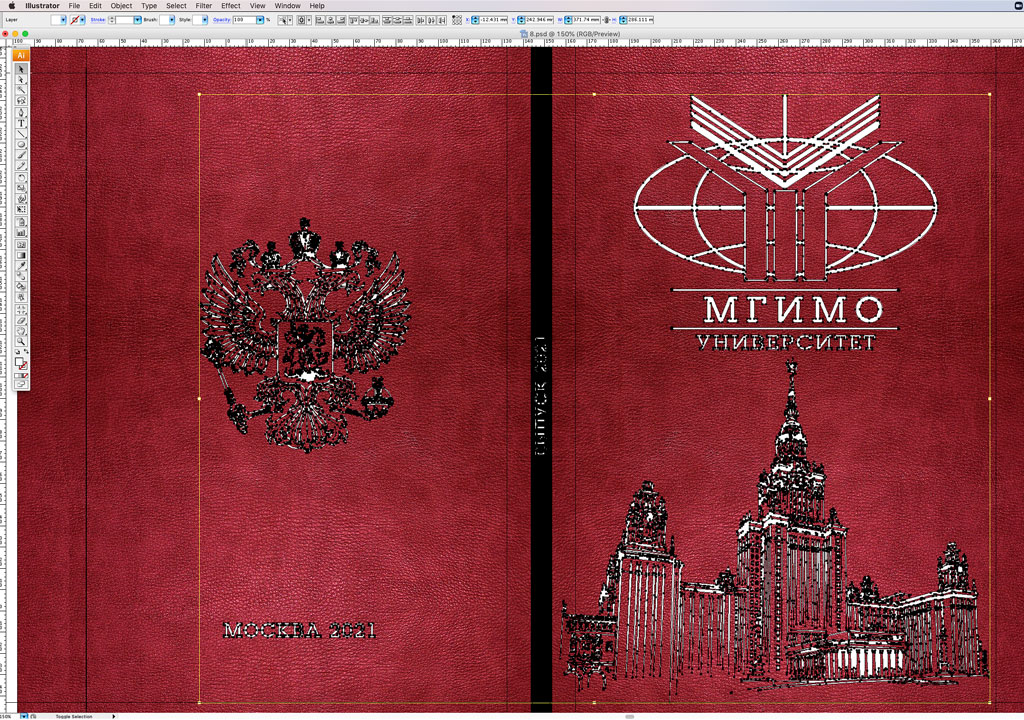The width and height of the screenshot is (1024, 720).
Task: Select the Paintbrush tool
Action: [21, 155]
